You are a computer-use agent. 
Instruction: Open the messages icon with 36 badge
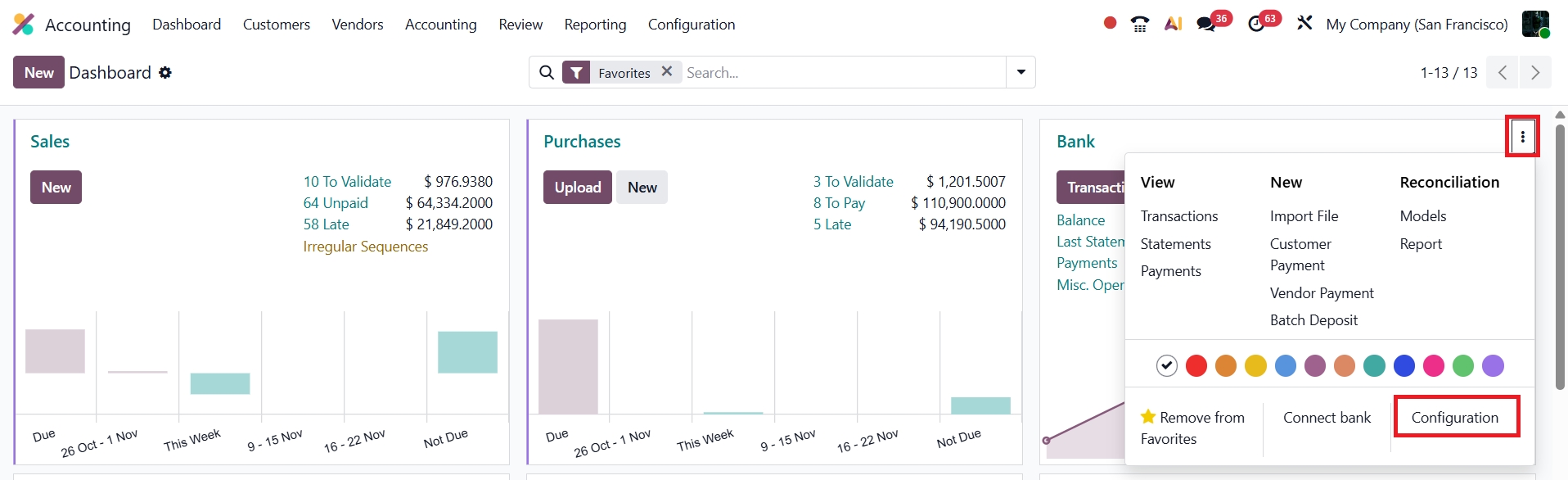1206,25
